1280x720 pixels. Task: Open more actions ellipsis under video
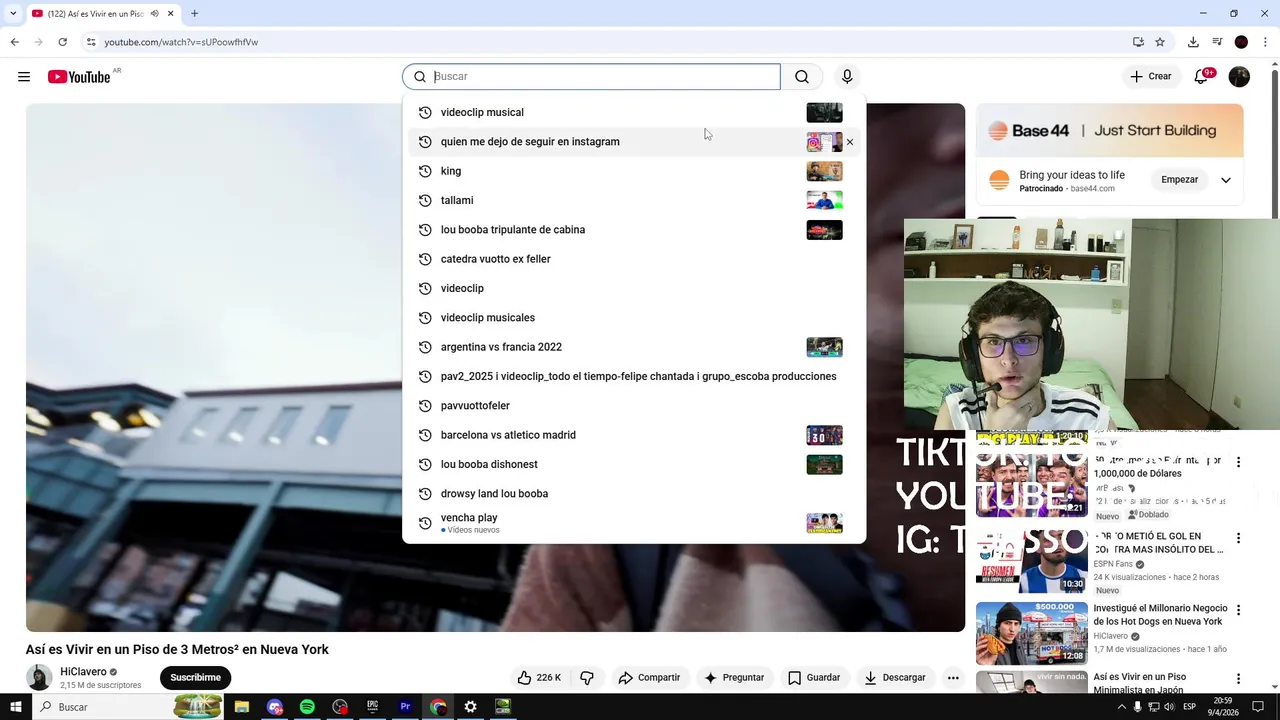(953, 678)
